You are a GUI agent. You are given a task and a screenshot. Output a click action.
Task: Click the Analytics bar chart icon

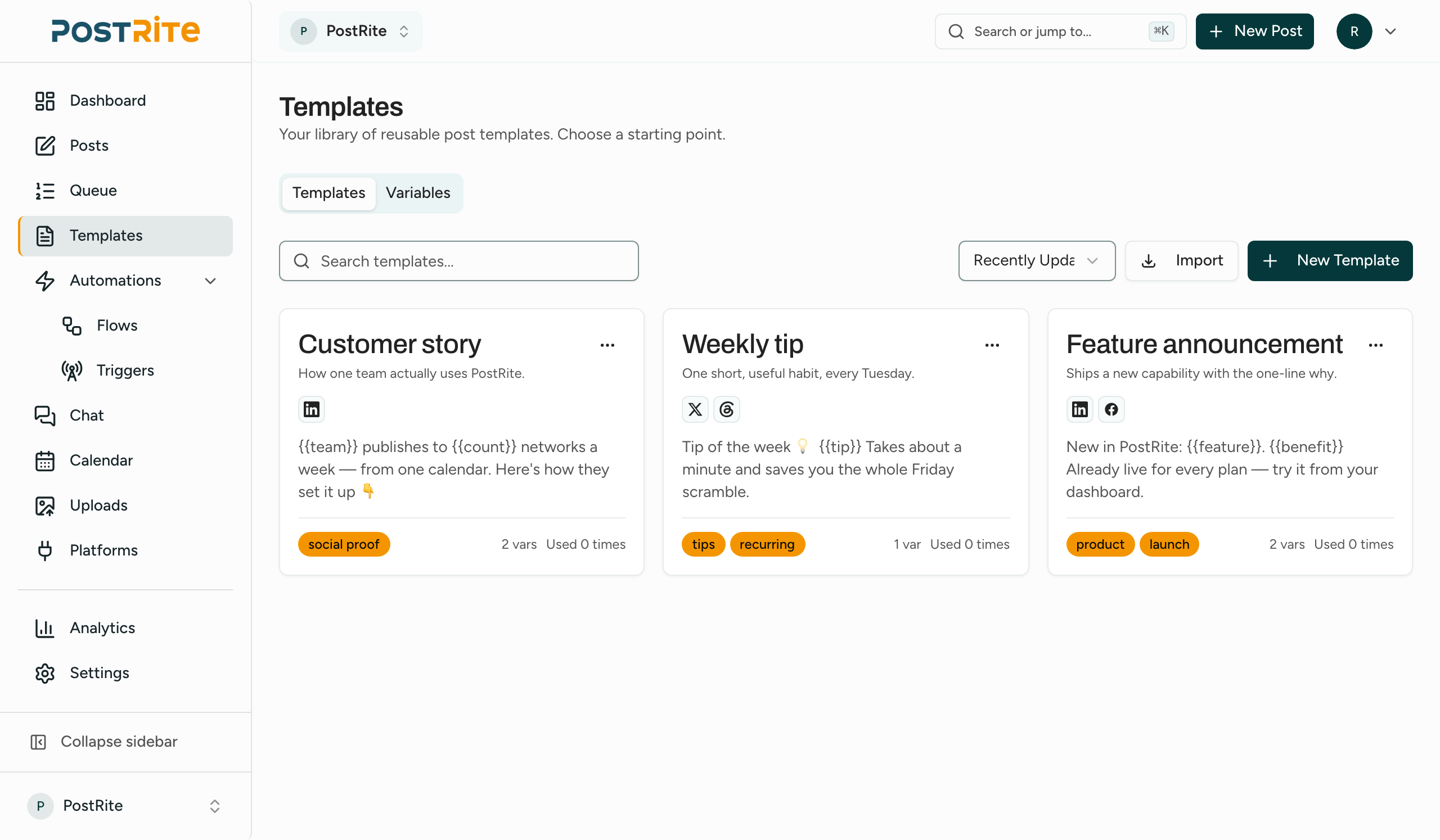44,629
